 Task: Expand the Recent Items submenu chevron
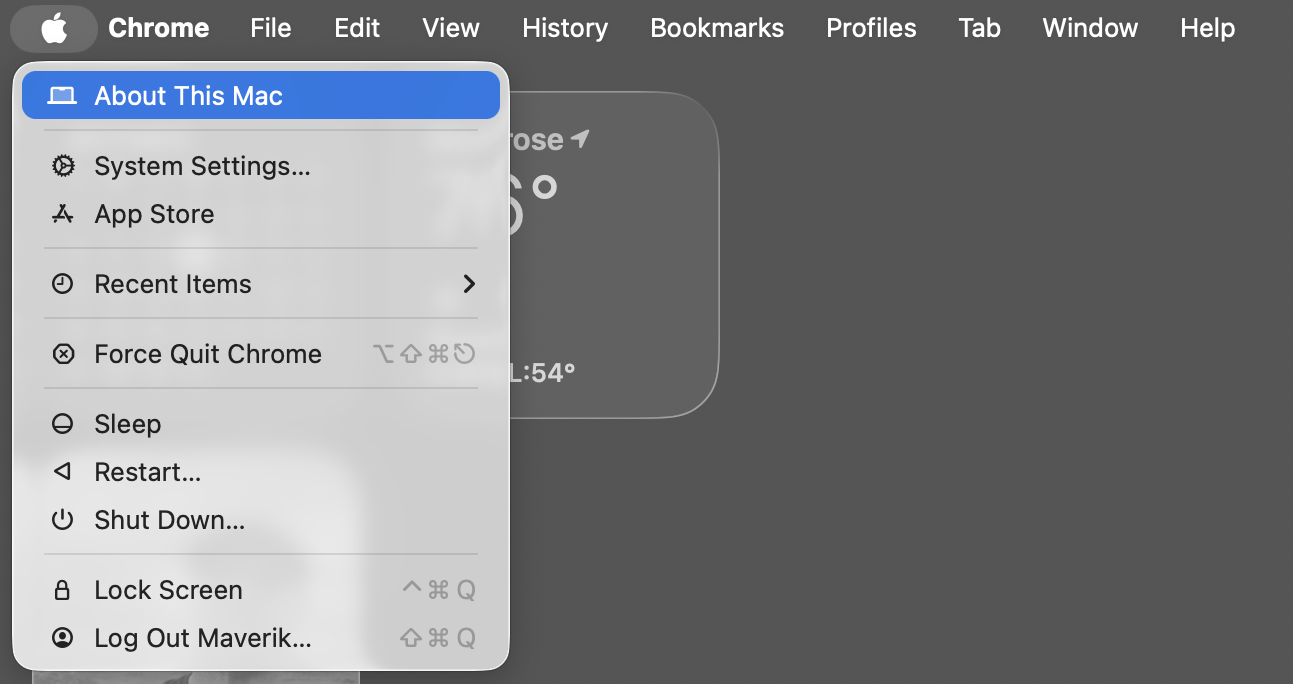469,284
